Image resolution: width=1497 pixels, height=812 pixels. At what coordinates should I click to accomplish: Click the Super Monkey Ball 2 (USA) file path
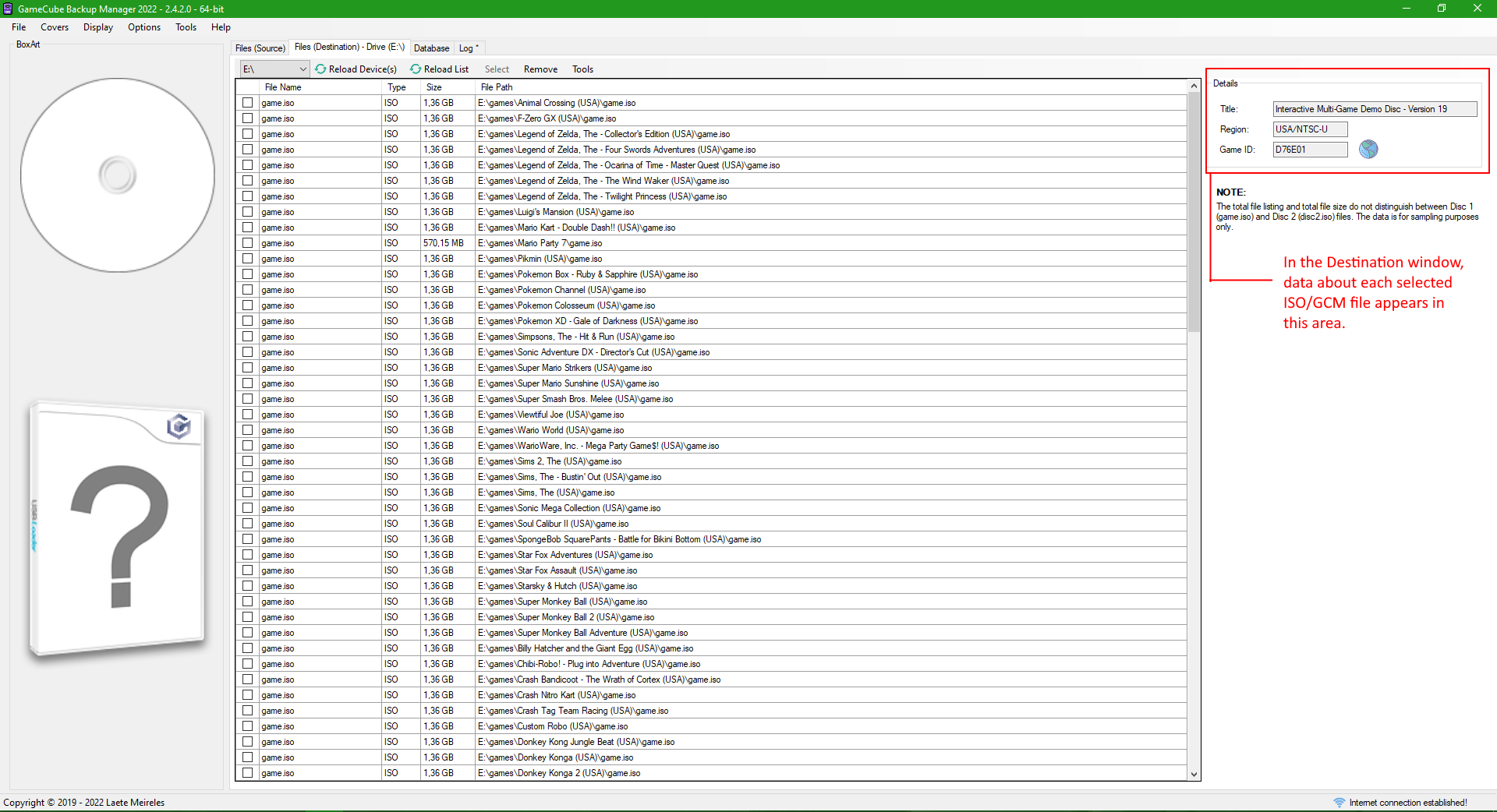[566, 617]
